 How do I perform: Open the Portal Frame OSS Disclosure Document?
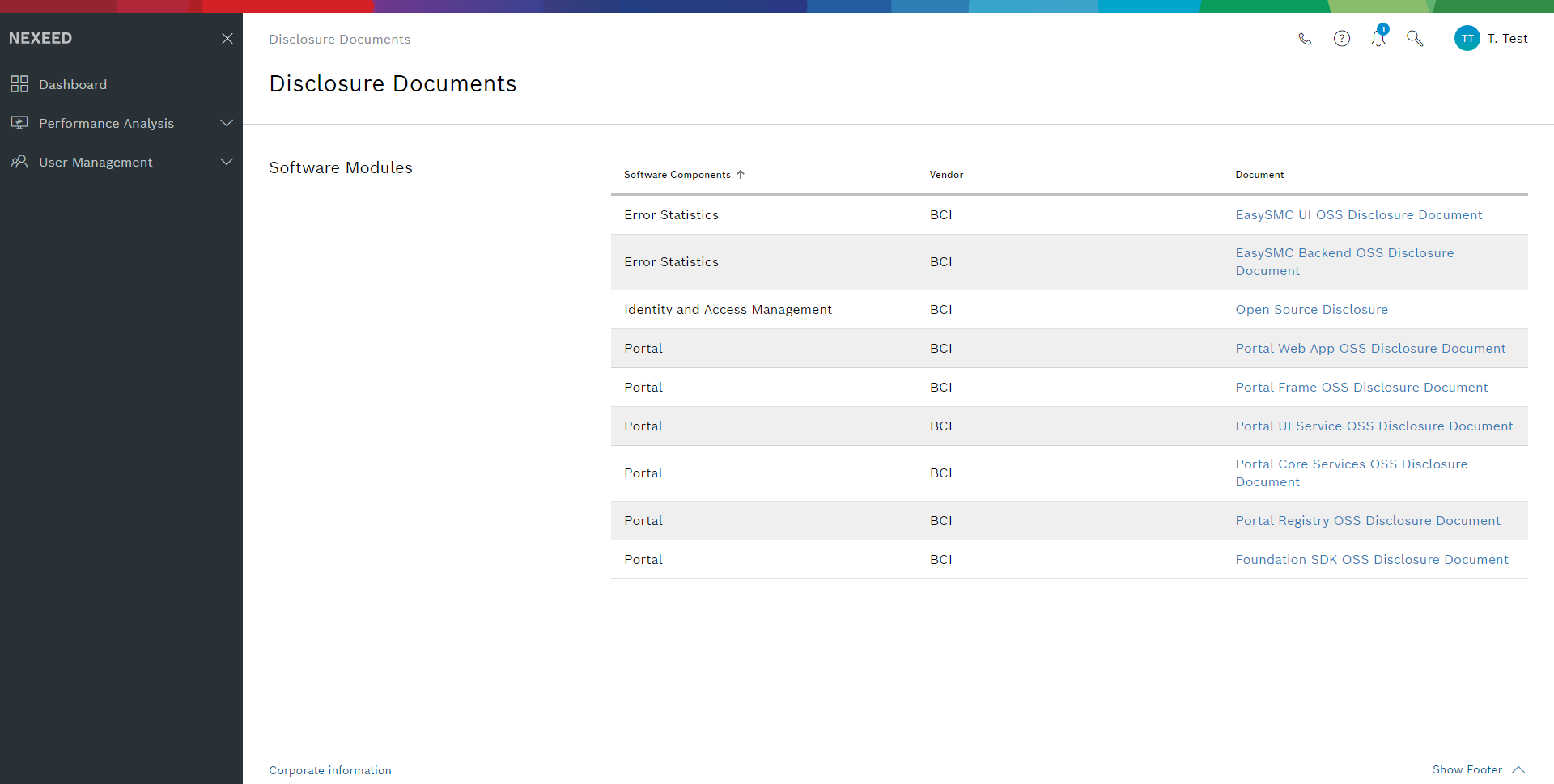pyautogui.click(x=1361, y=387)
